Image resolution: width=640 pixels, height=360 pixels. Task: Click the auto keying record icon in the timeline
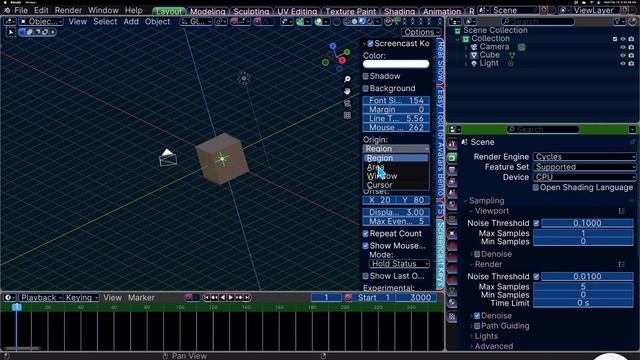click(x=188, y=298)
